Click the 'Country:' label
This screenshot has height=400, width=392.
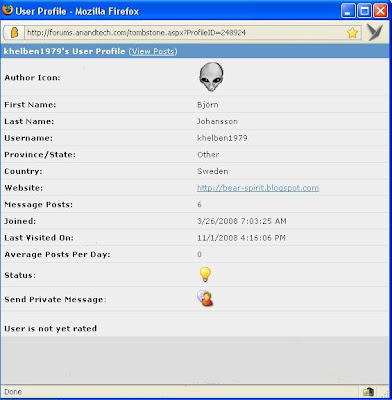pos(22,171)
